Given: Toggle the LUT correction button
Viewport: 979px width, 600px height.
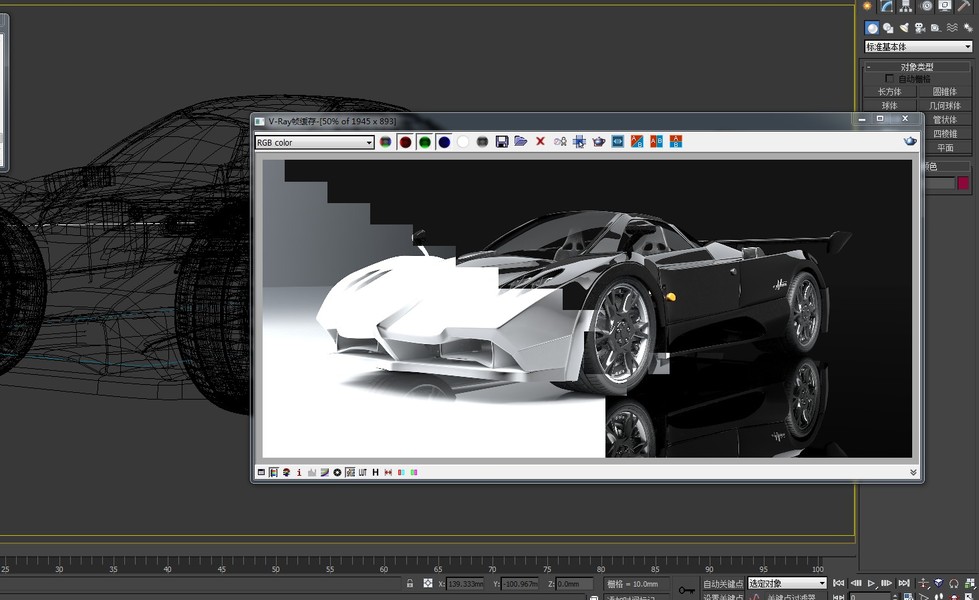Looking at the screenshot, I should [362, 473].
